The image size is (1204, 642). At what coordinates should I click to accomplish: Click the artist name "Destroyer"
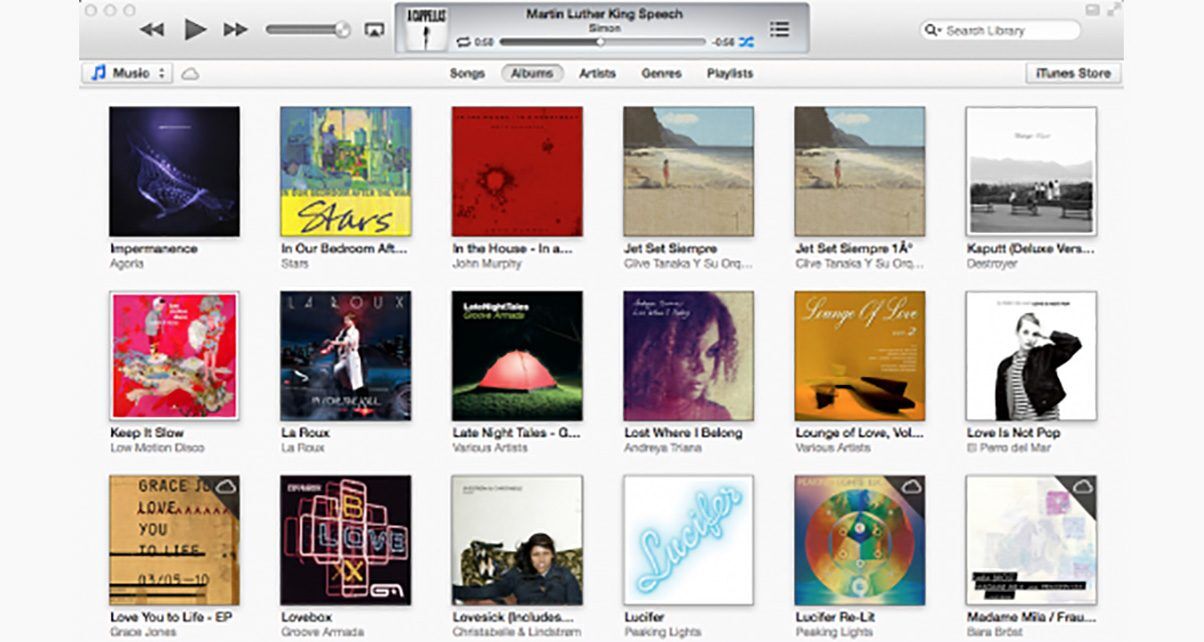[993, 264]
